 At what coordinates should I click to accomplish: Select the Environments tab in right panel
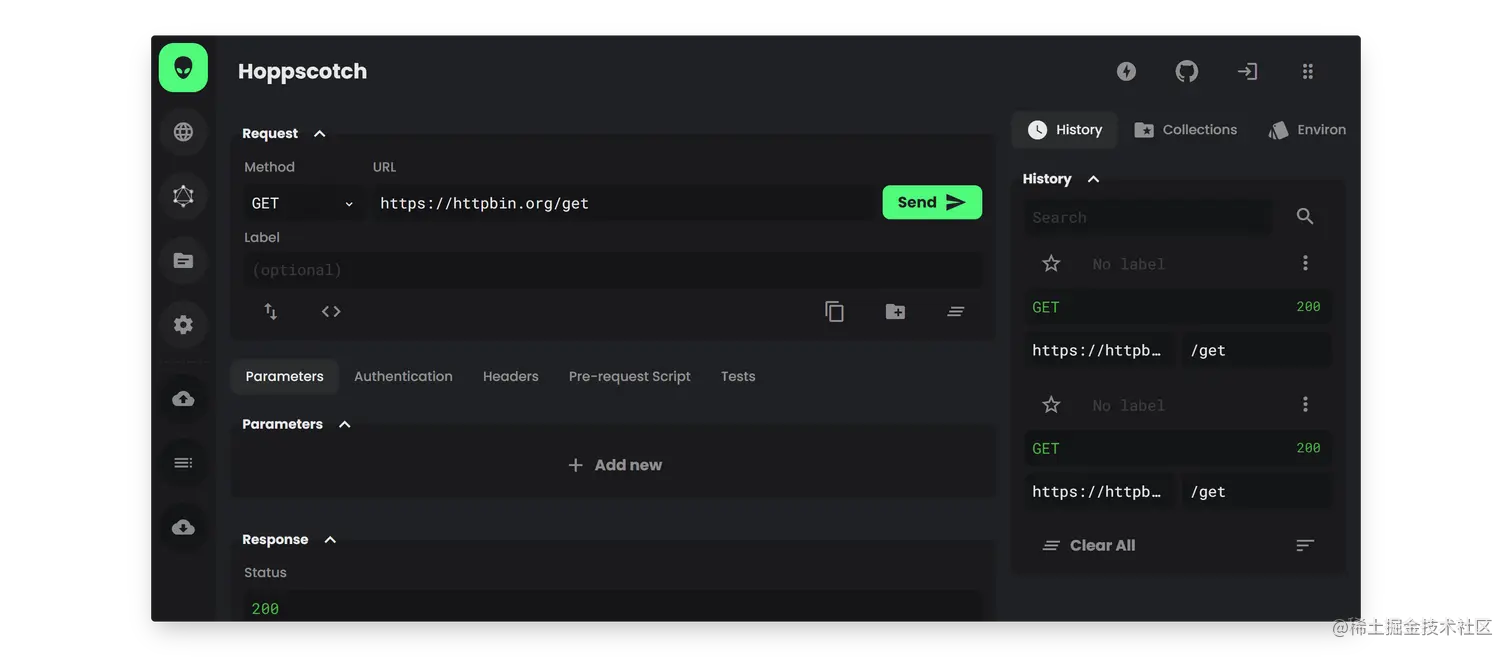(x=1307, y=130)
